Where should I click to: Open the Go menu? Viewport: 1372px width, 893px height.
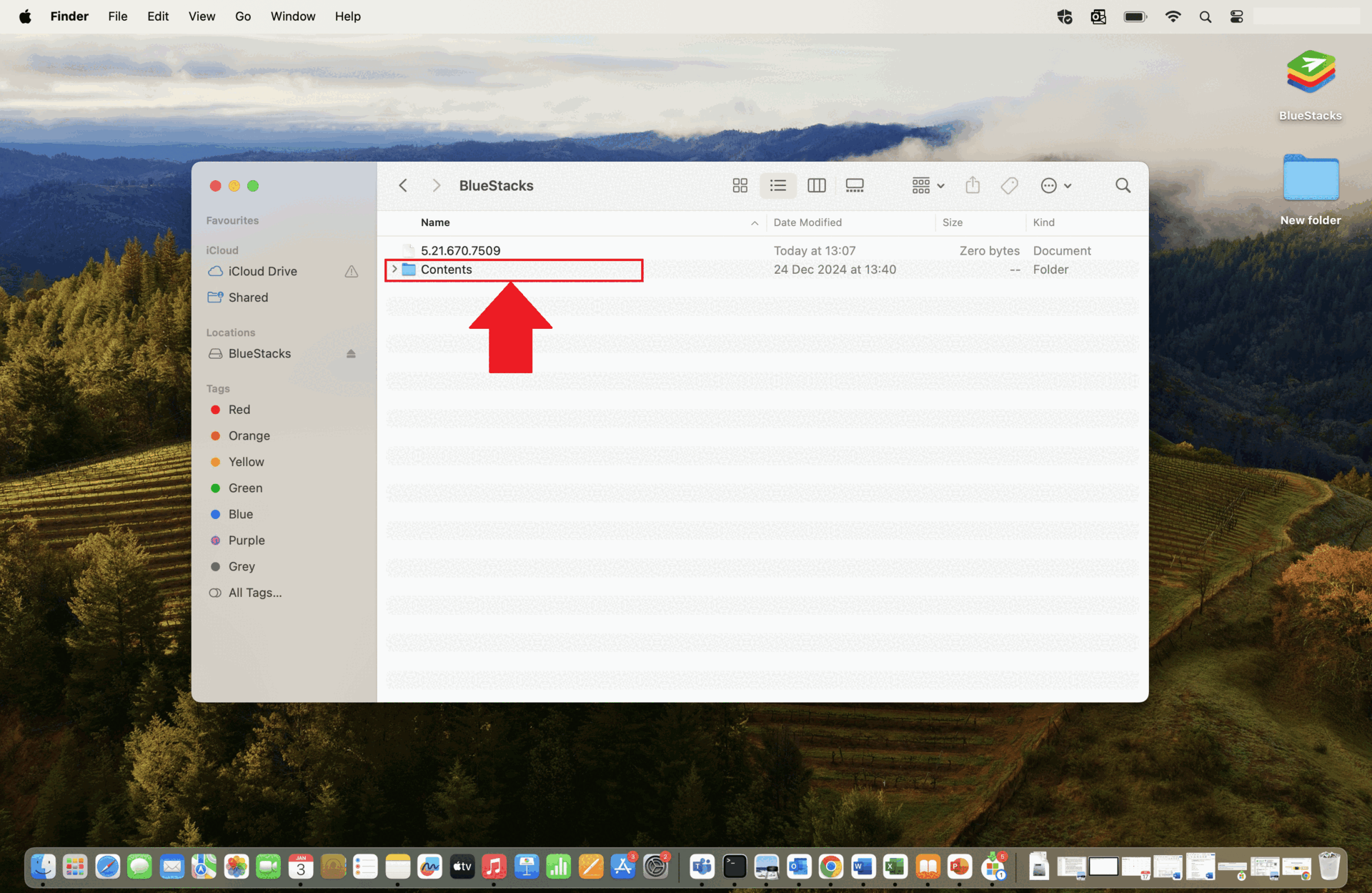(243, 16)
